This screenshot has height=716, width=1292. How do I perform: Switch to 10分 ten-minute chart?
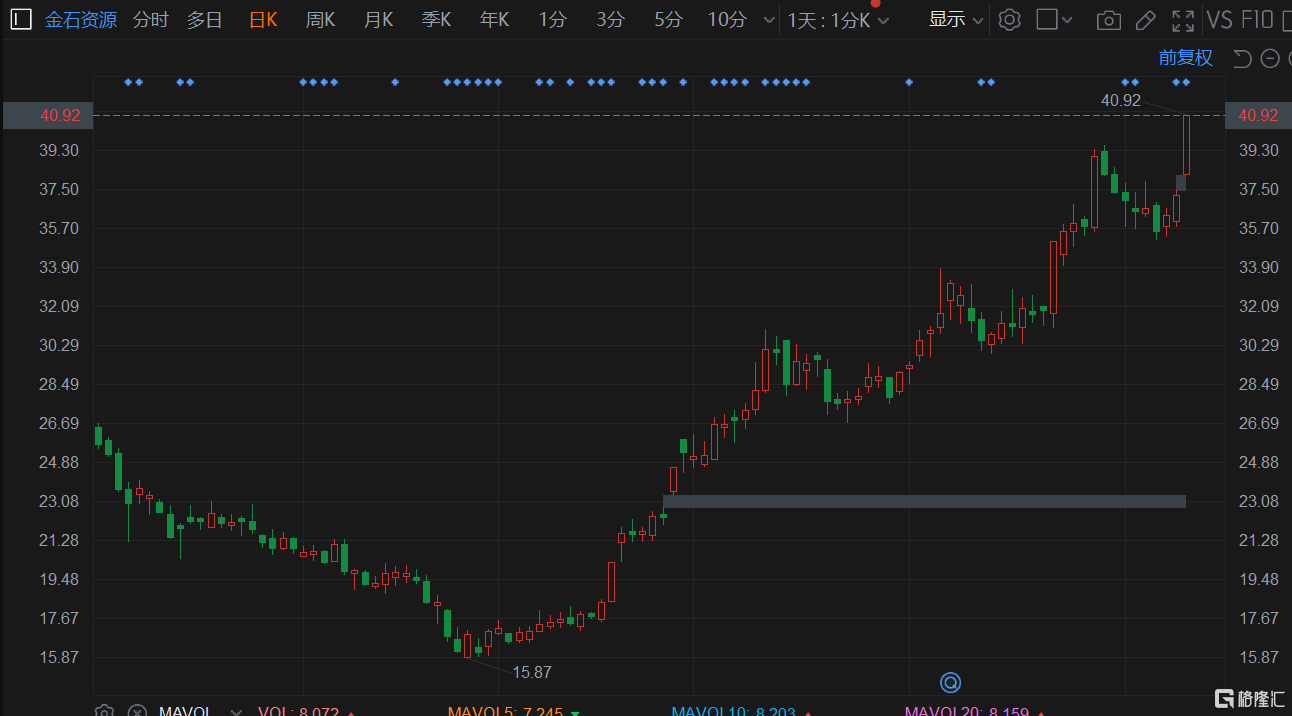[x=727, y=19]
